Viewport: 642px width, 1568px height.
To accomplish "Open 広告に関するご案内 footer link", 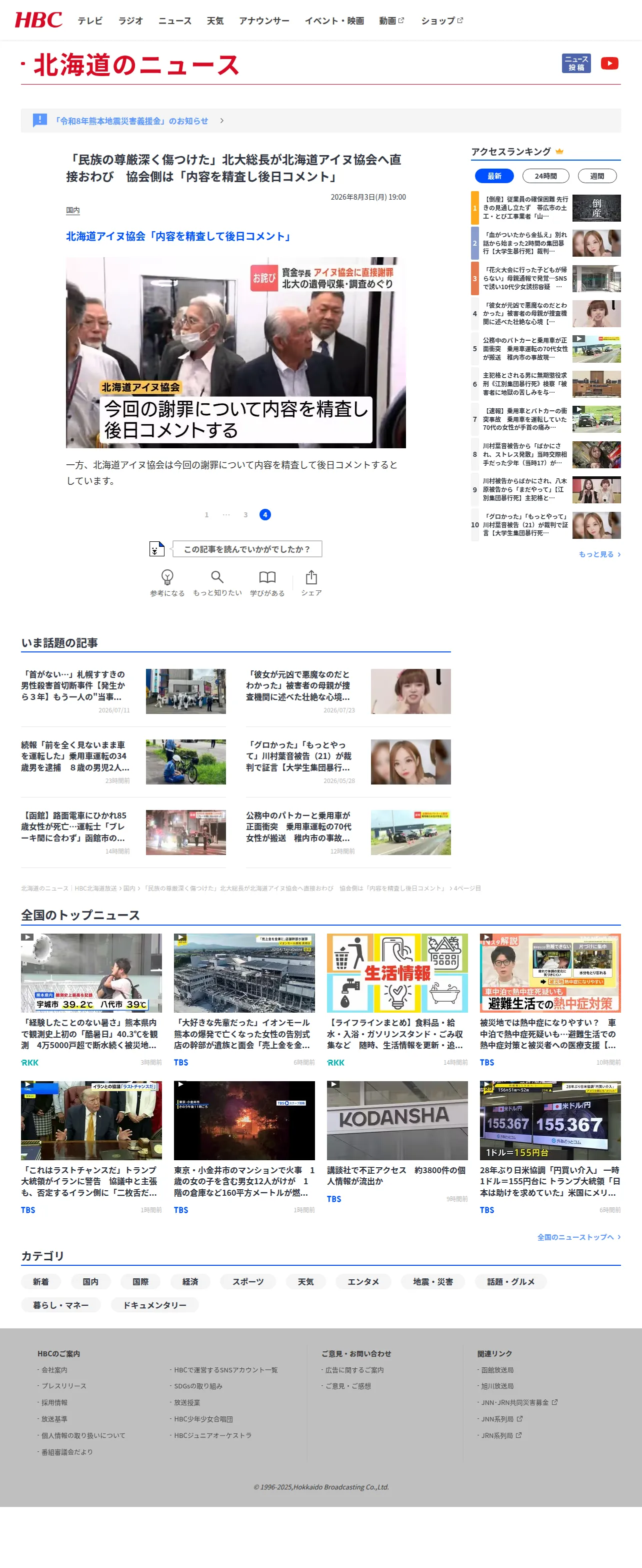I will [354, 1369].
